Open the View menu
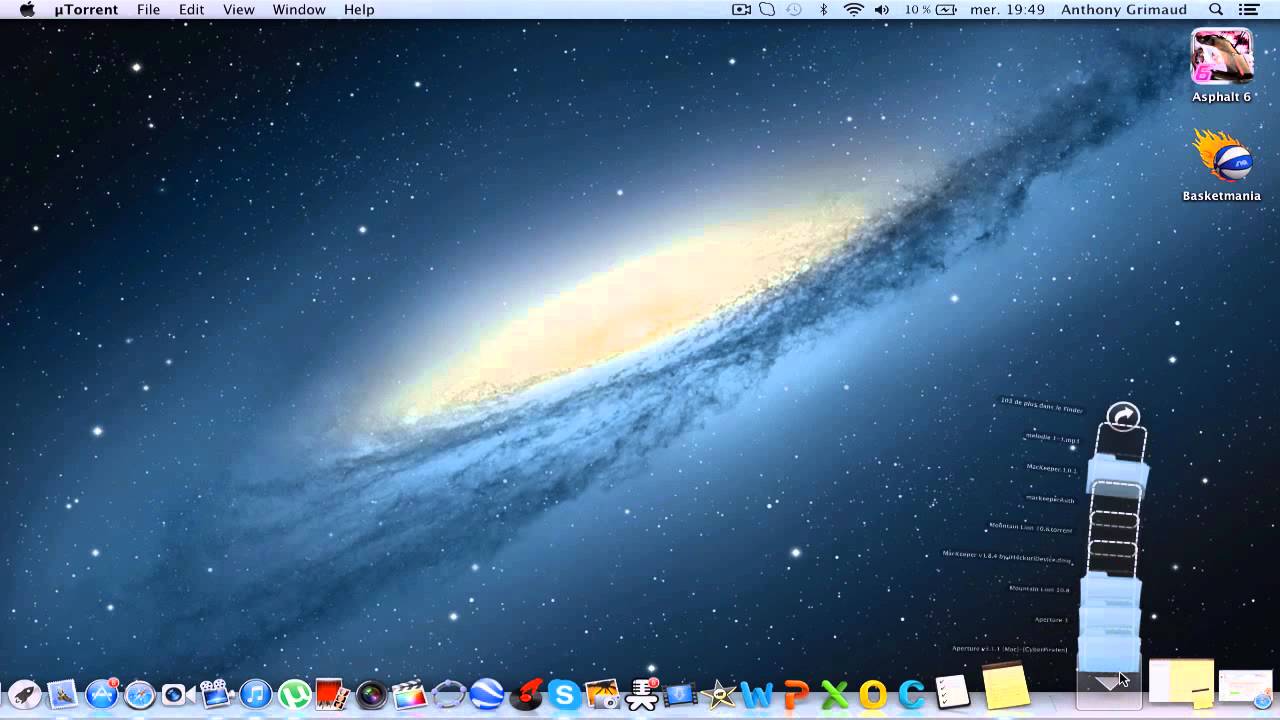The height and width of the screenshot is (720, 1280). (238, 9)
